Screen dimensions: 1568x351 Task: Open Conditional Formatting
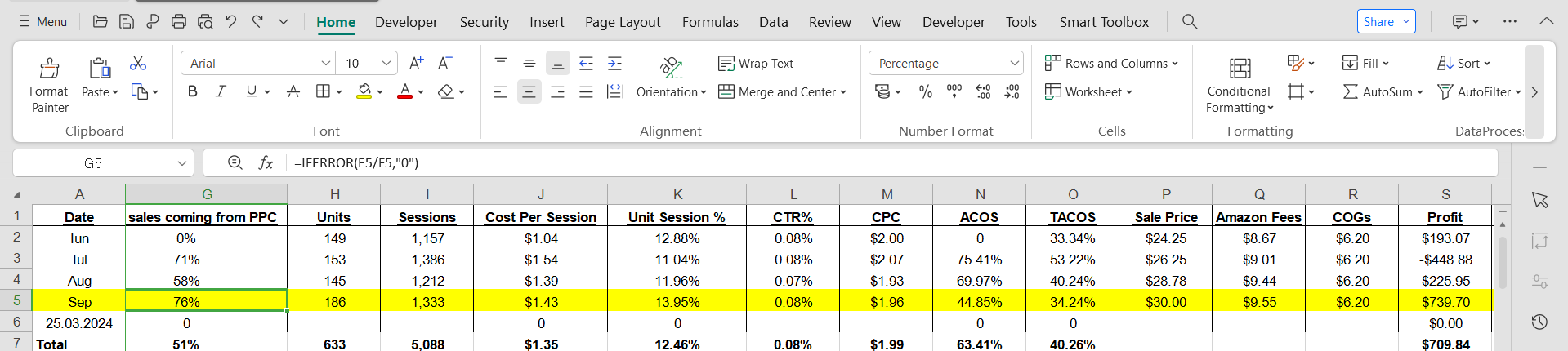(x=1239, y=86)
